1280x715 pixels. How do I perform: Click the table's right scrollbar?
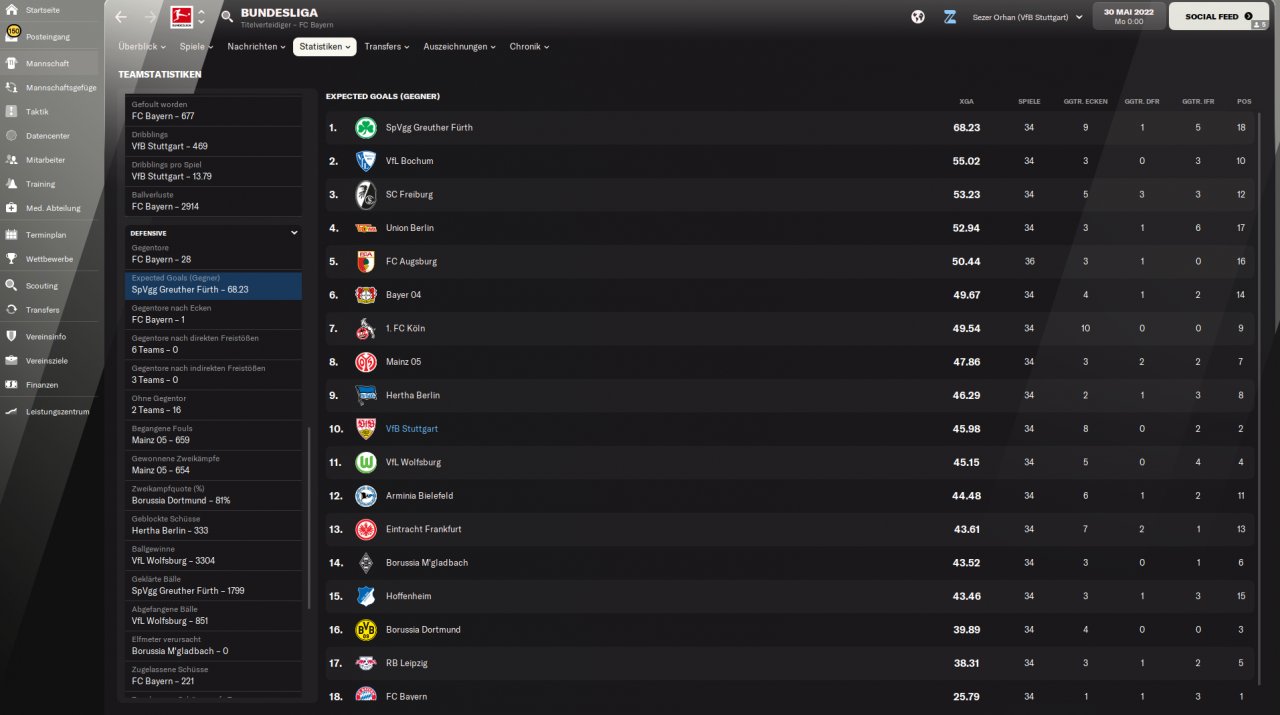tap(1258, 400)
